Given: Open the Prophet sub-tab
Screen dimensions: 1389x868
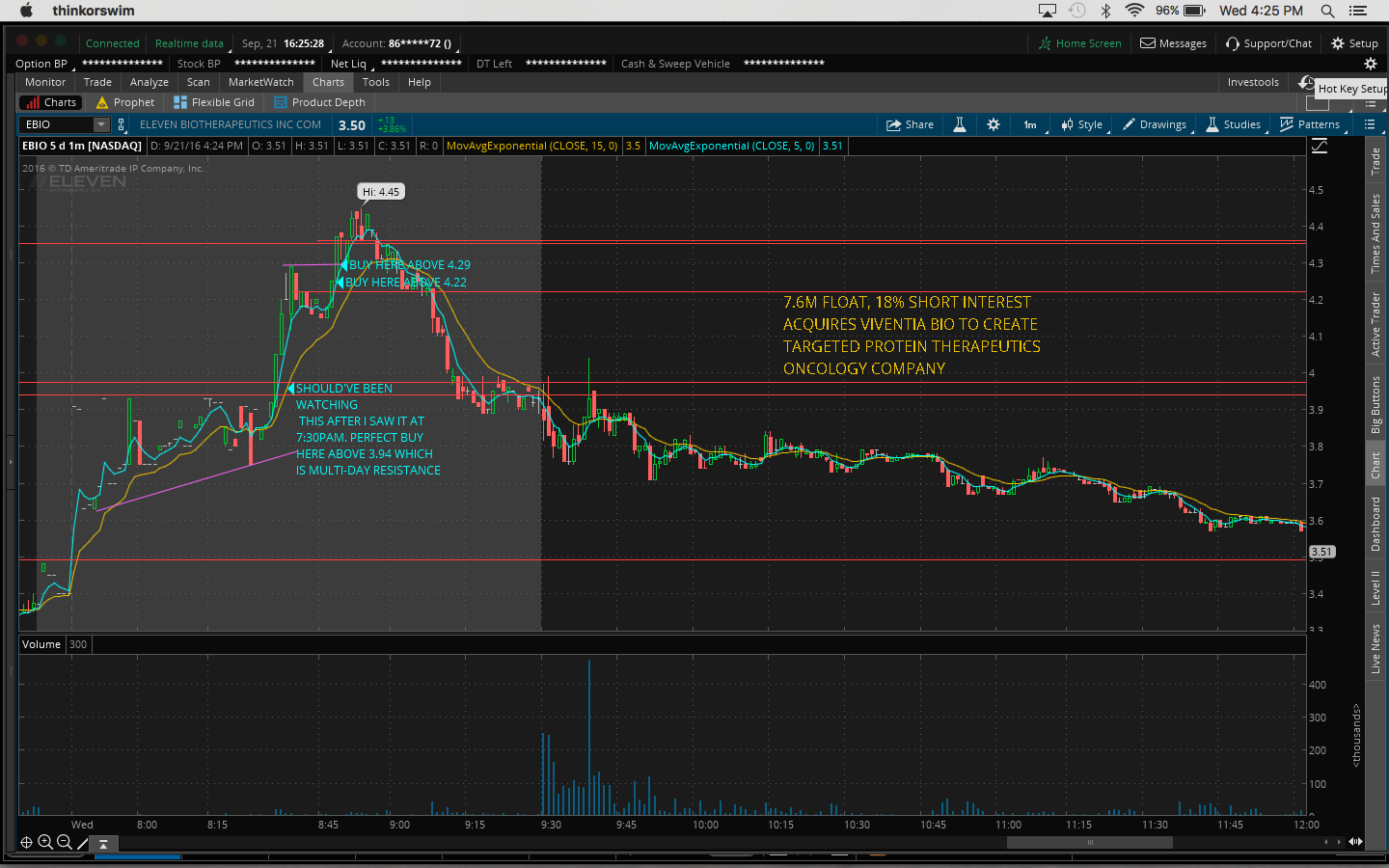Looking at the screenshot, I should (125, 102).
